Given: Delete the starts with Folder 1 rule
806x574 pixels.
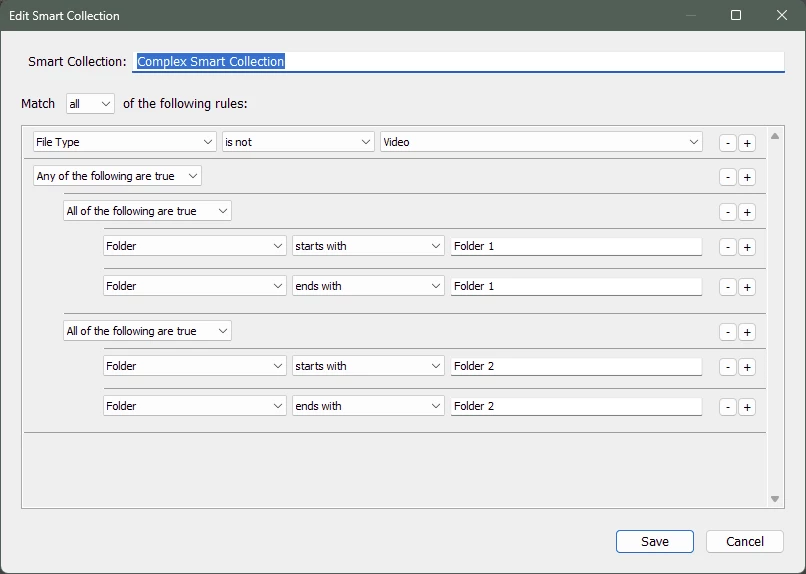Looking at the screenshot, I should 727,247.
